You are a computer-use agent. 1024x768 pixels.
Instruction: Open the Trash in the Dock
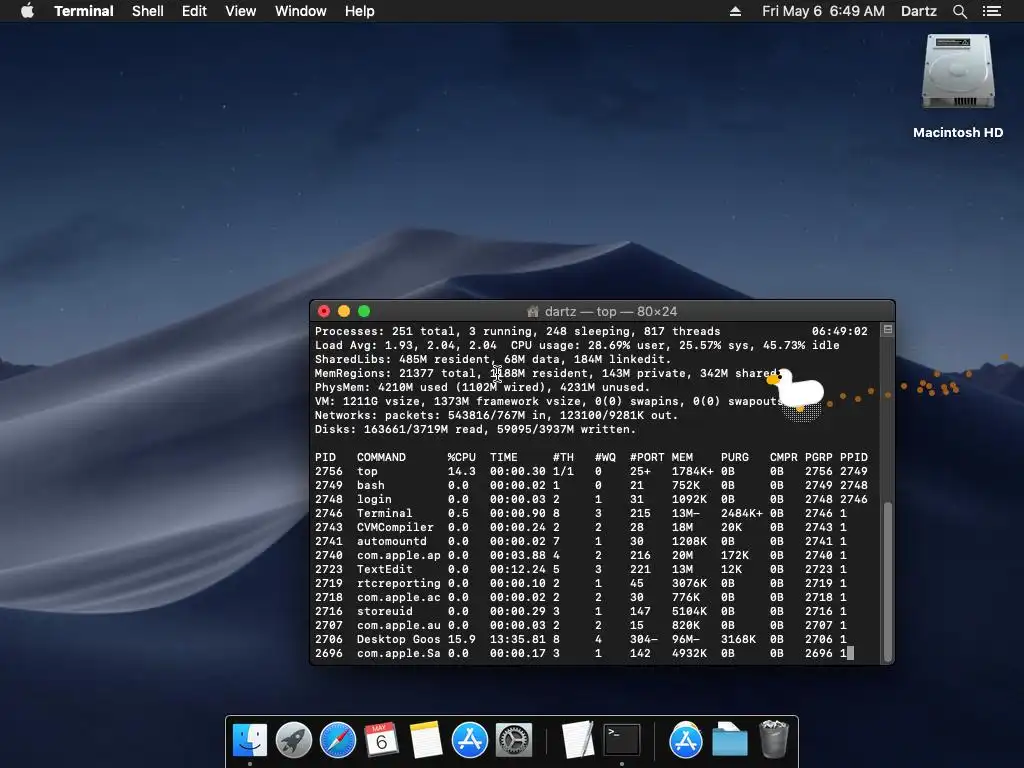[x=774, y=741]
